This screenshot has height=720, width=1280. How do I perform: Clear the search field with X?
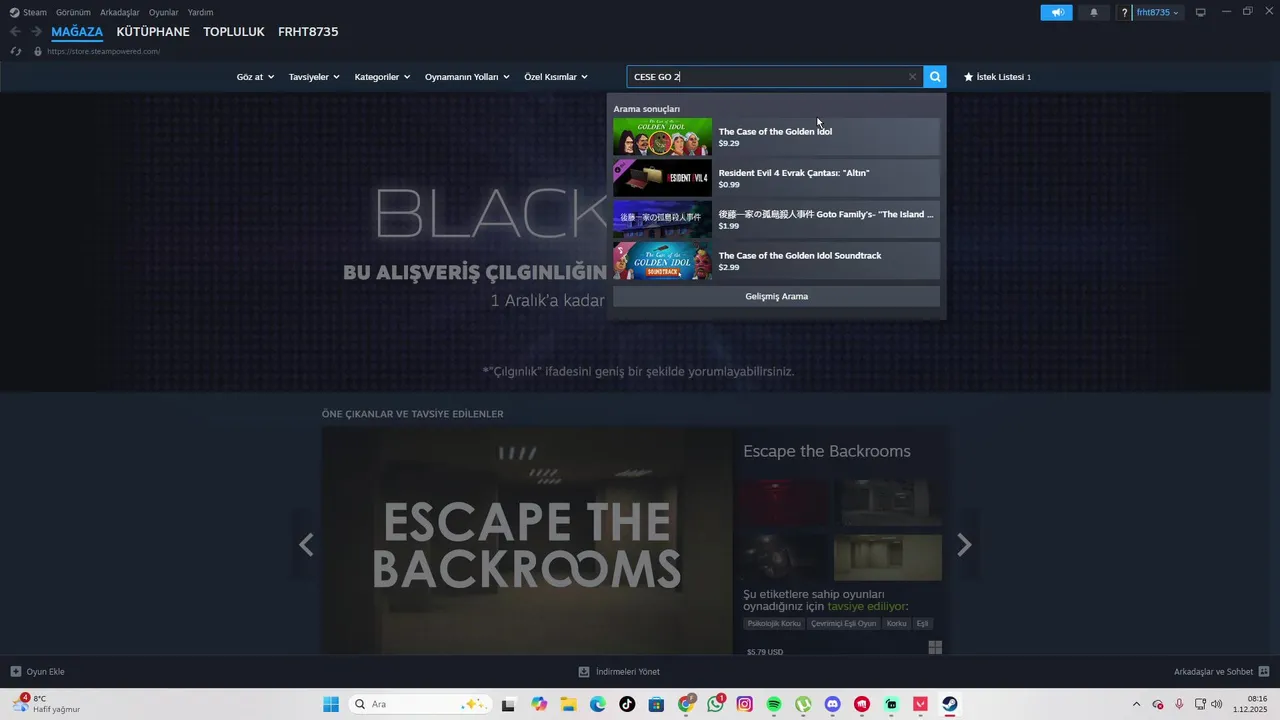(x=912, y=77)
